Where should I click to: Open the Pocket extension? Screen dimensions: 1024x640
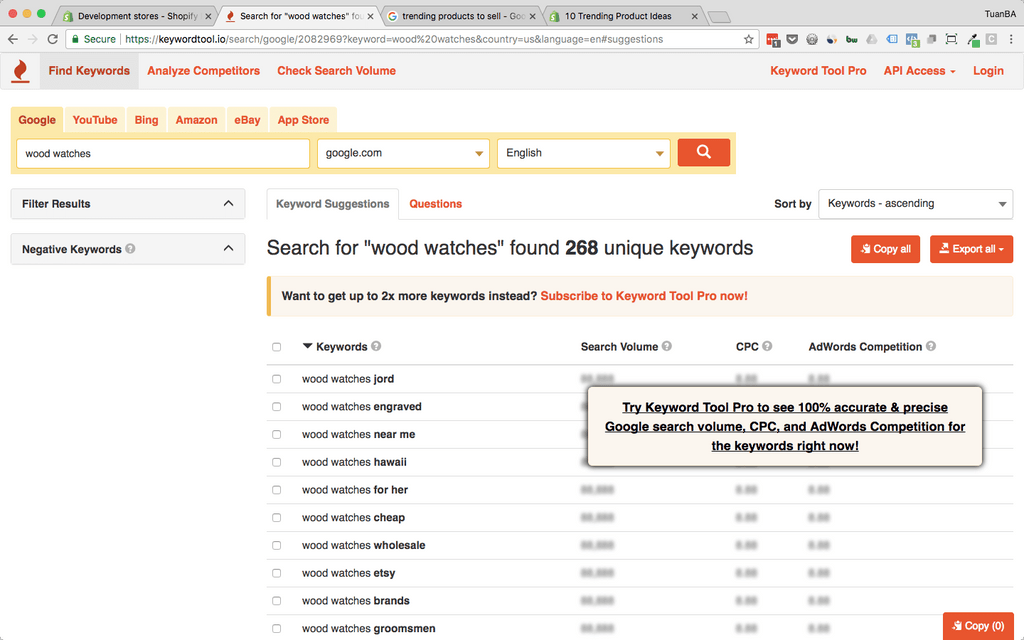point(792,39)
